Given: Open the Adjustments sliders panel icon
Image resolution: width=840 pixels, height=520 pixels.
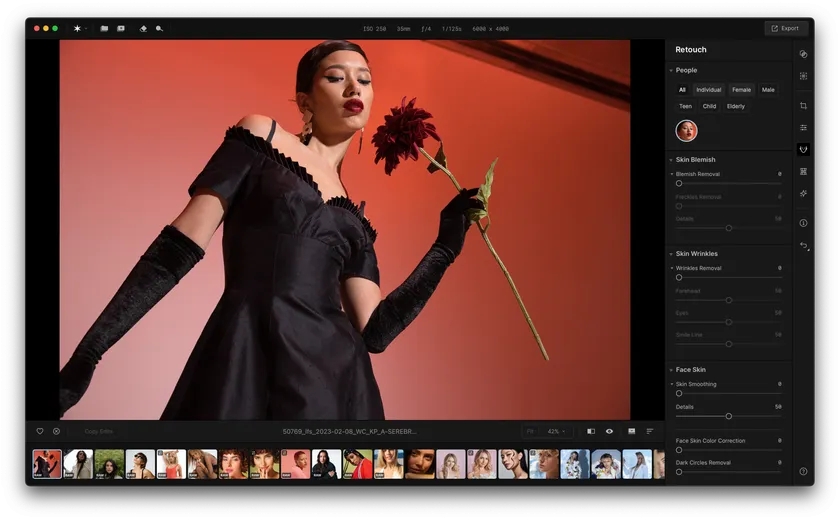Looking at the screenshot, I should [x=803, y=128].
